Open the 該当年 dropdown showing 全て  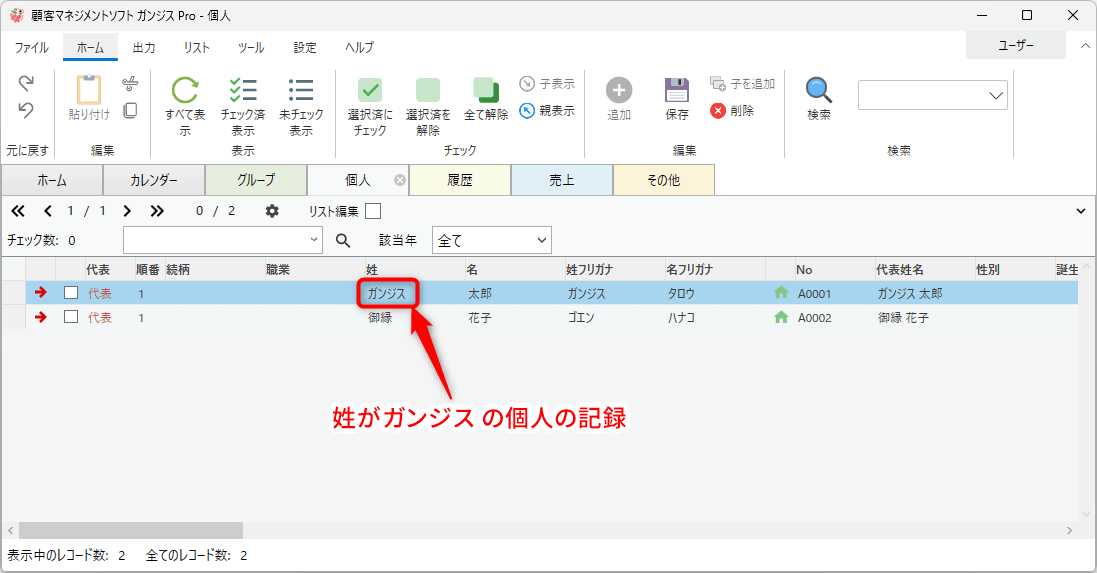coord(491,240)
